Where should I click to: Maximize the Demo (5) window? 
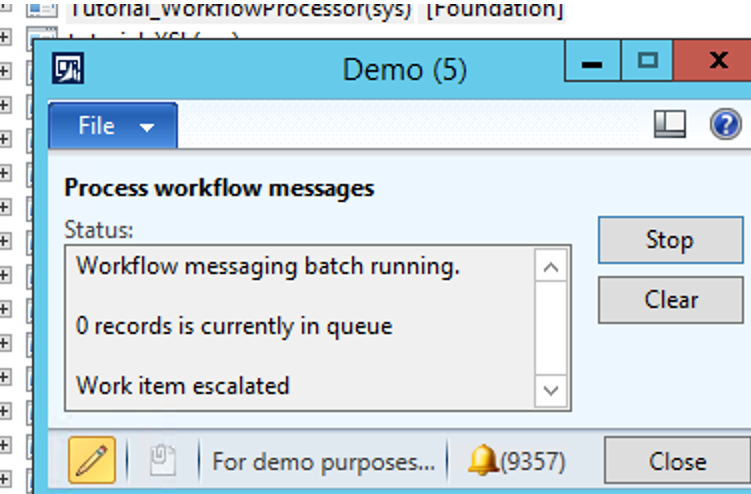(648, 62)
